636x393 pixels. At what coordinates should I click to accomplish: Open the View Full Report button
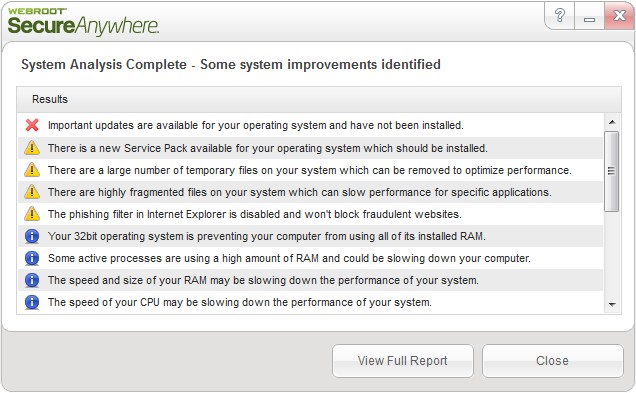coord(402,361)
